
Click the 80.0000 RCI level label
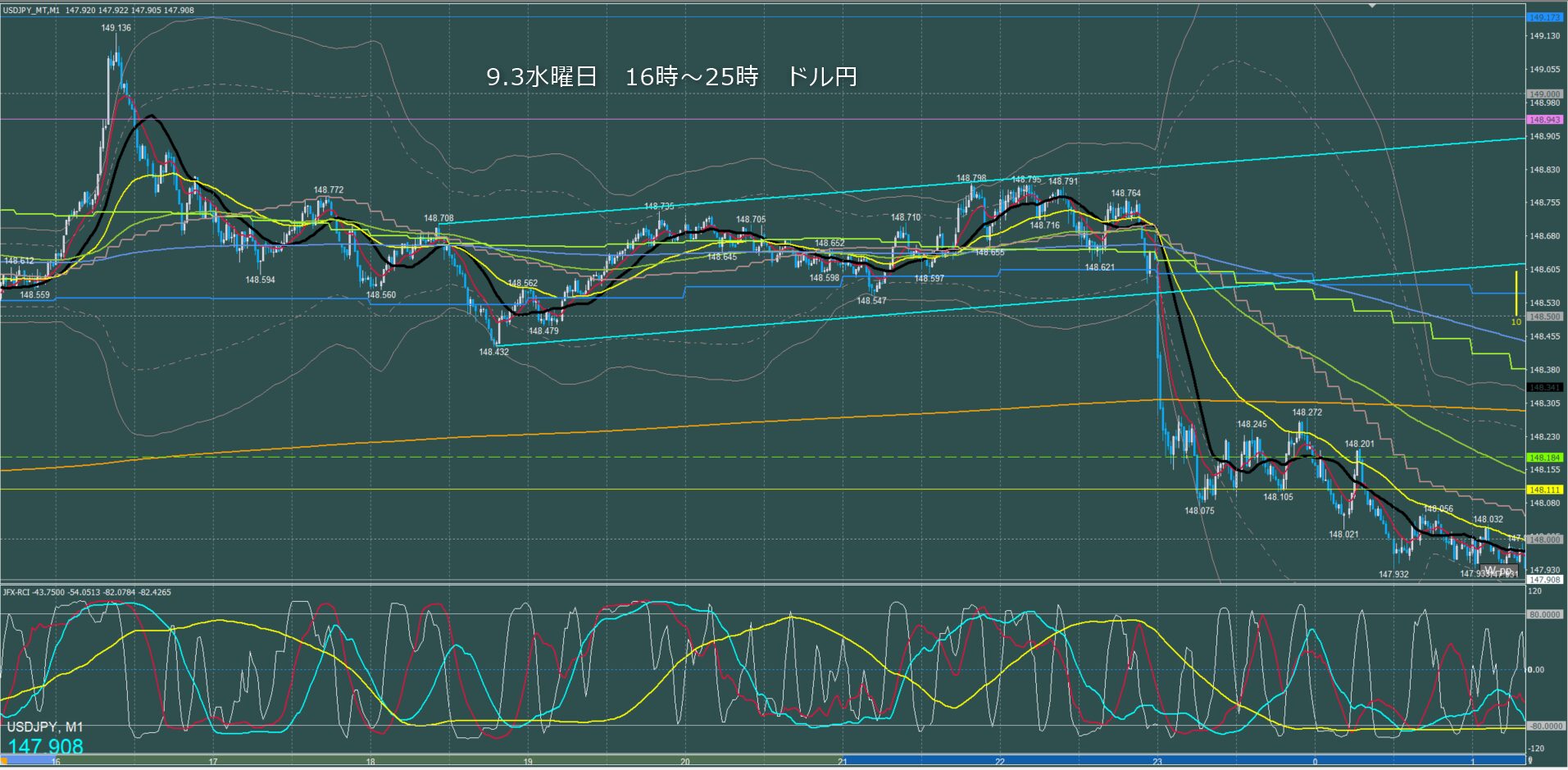[1544, 614]
